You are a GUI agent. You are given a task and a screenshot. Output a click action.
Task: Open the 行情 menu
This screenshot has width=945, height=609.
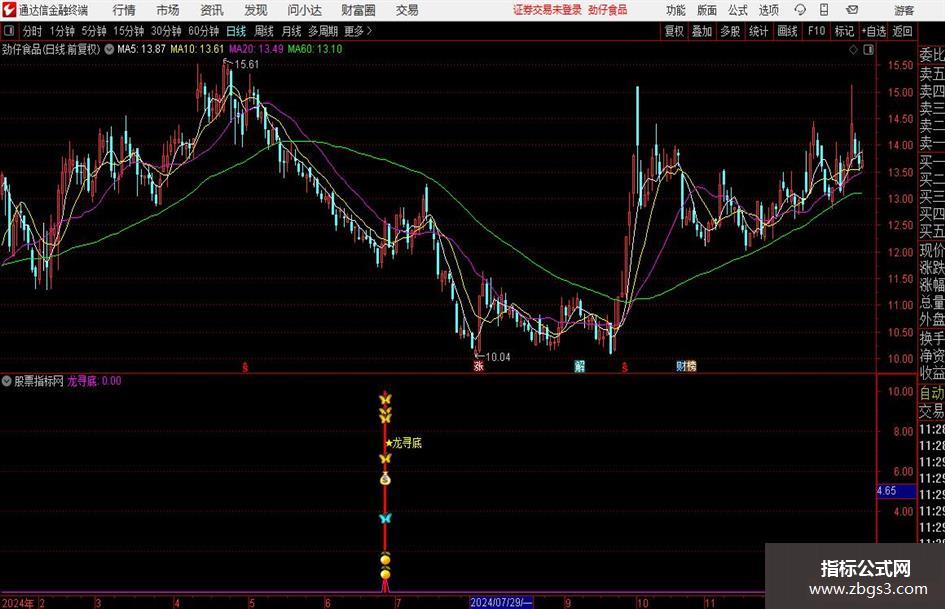click(124, 10)
